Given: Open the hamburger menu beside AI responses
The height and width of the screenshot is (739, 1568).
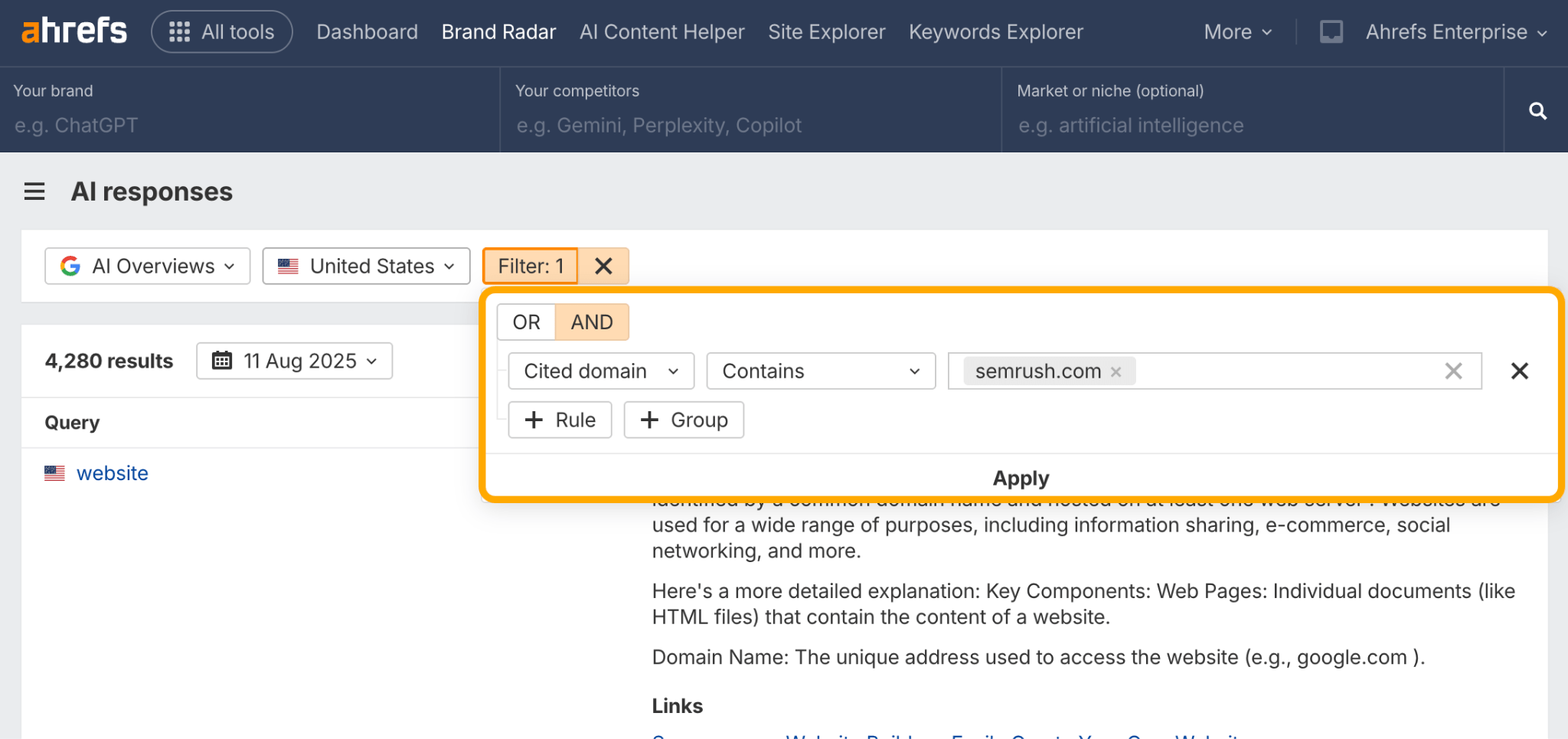Looking at the screenshot, I should point(34,191).
